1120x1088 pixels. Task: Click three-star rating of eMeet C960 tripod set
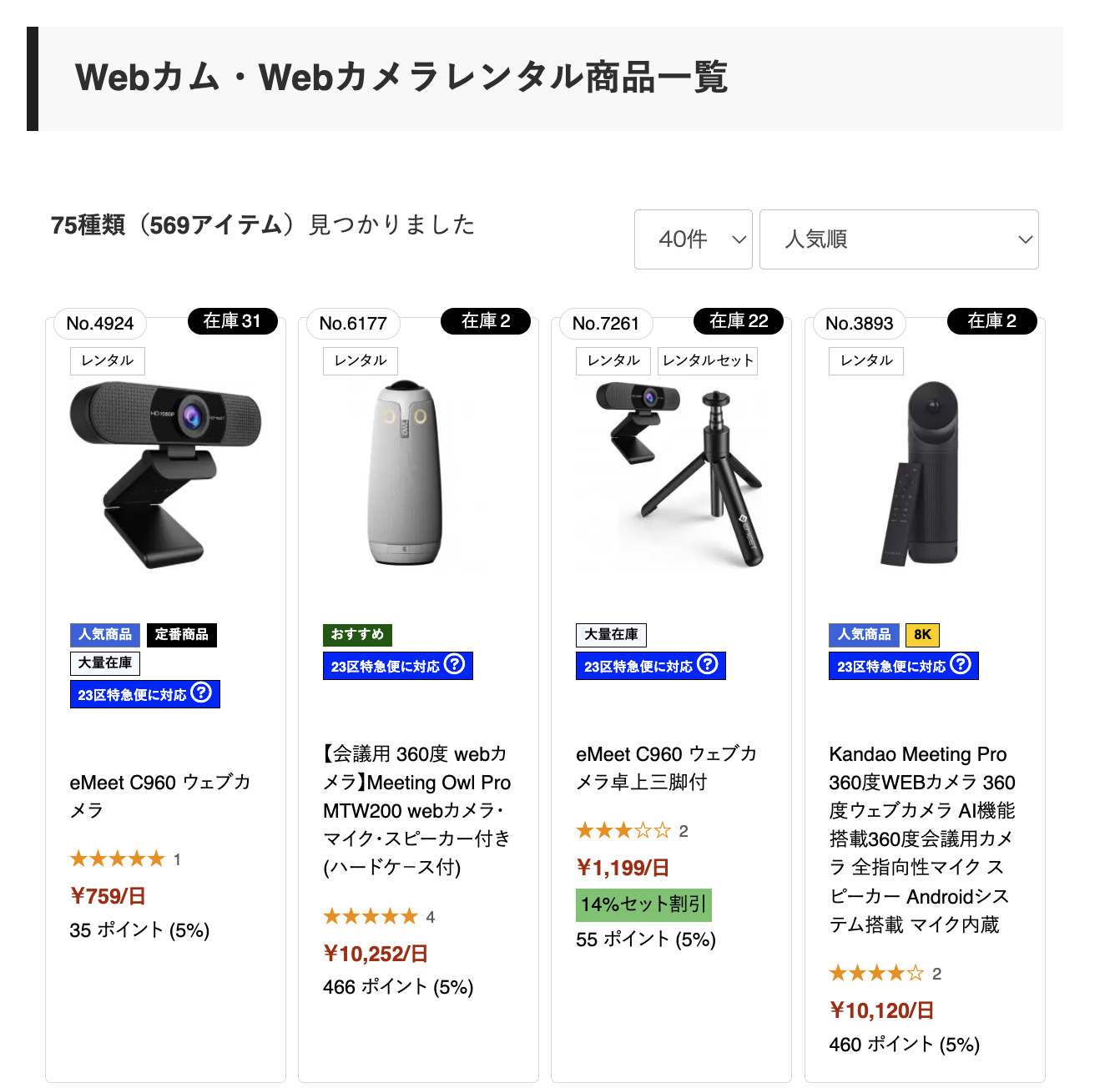[623, 830]
